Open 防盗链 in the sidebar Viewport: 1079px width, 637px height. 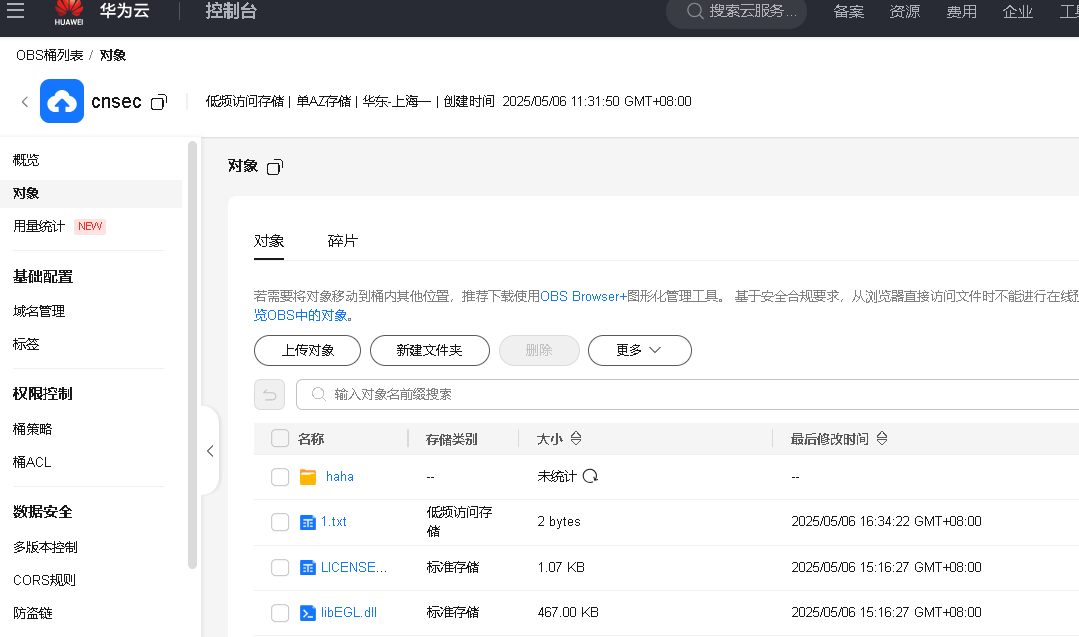pyautogui.click(x=32, y=614)
